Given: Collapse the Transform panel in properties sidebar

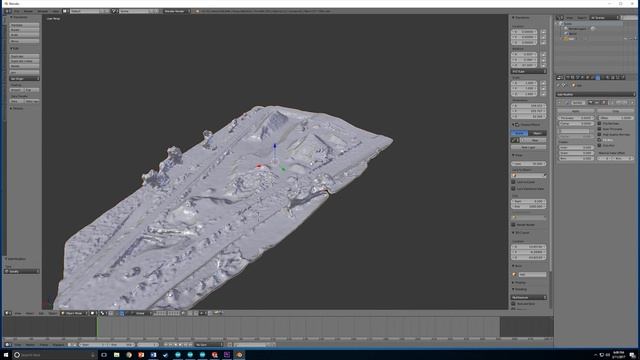Looking at the screenshot, I should coord(521,18).
